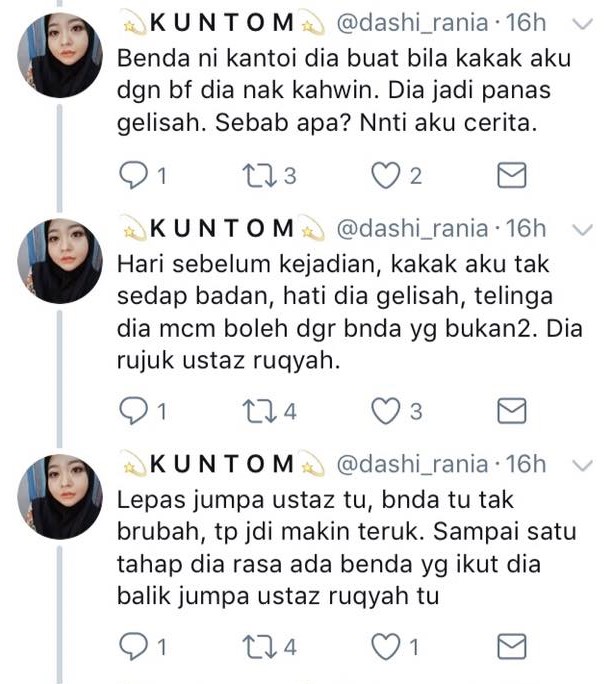The width and height of the screenshot is (612, 684).
Task: Open profile avatar on the third tweet
Action: 60,497
